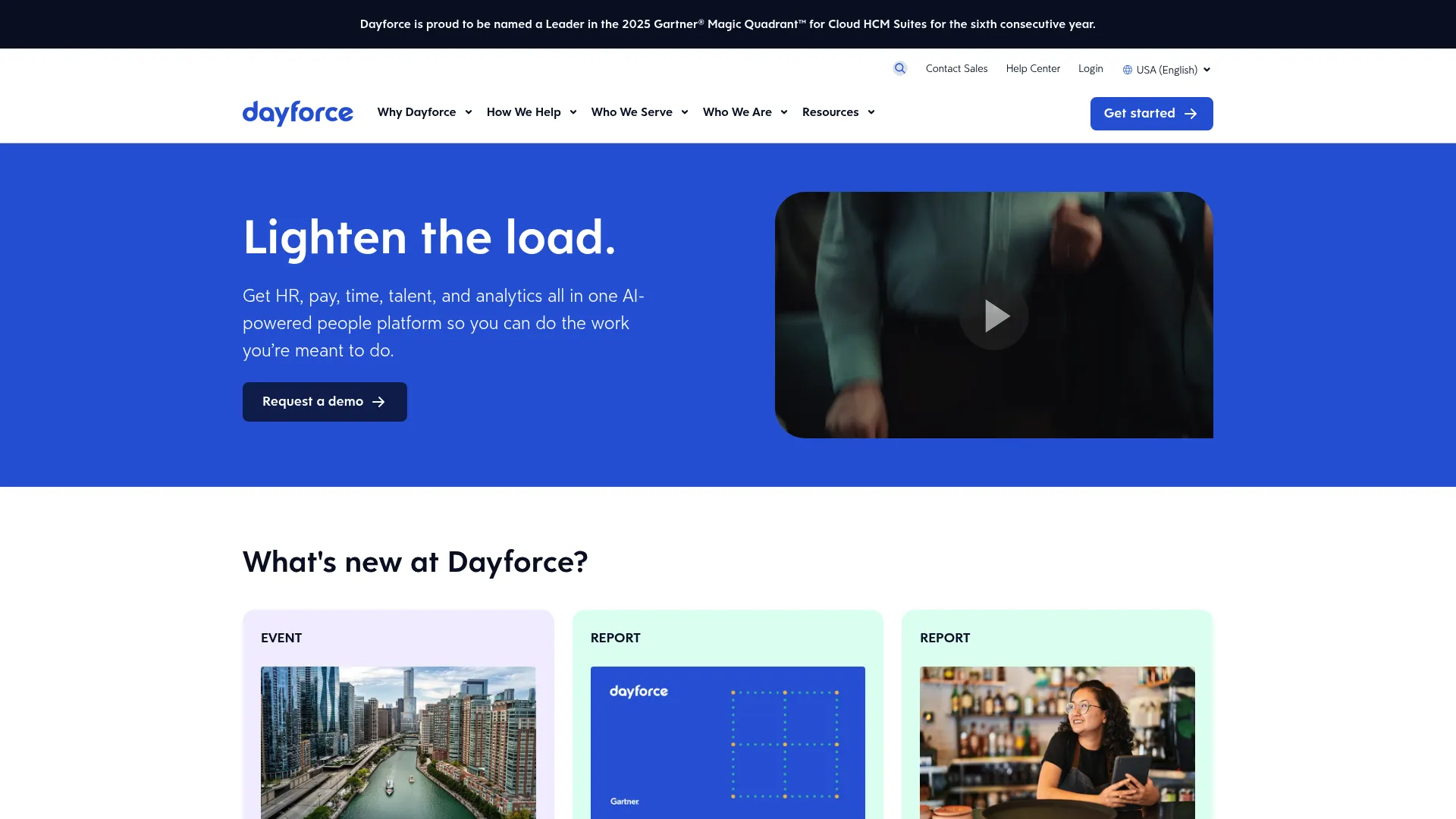Image resolution: width=1456 pixels, height=819 pixels.
Task: Click REPORT label above bartender photo
Action: click(945, 638)
